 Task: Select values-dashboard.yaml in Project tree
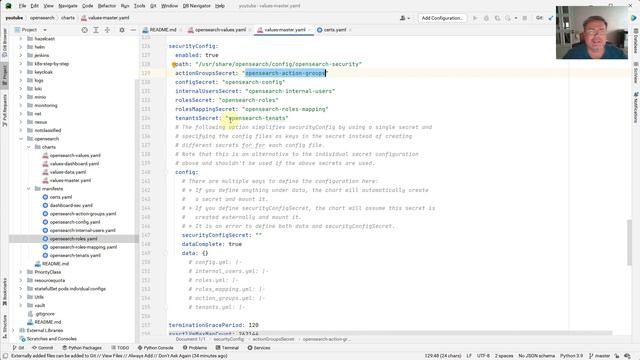tap(74, 164)
